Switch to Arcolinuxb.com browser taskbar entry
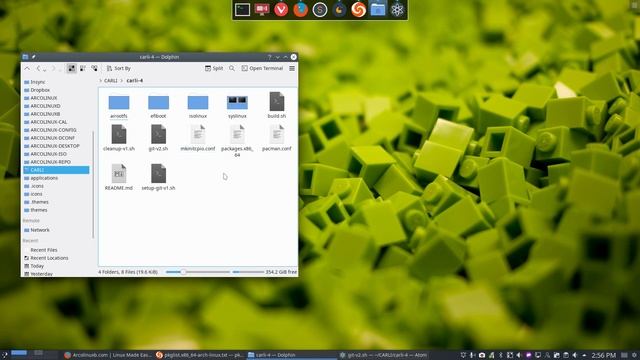Image resolution: width=640 pixels, height=360 pixels. [108, 355]
